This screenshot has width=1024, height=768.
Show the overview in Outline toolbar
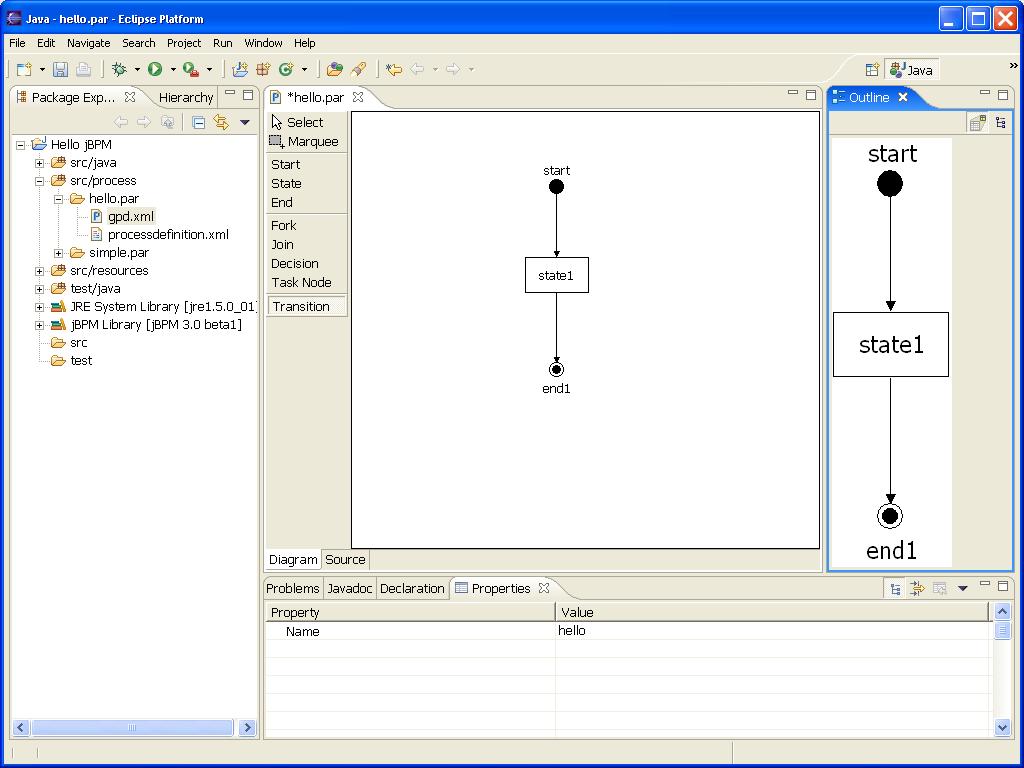point(977,123)
